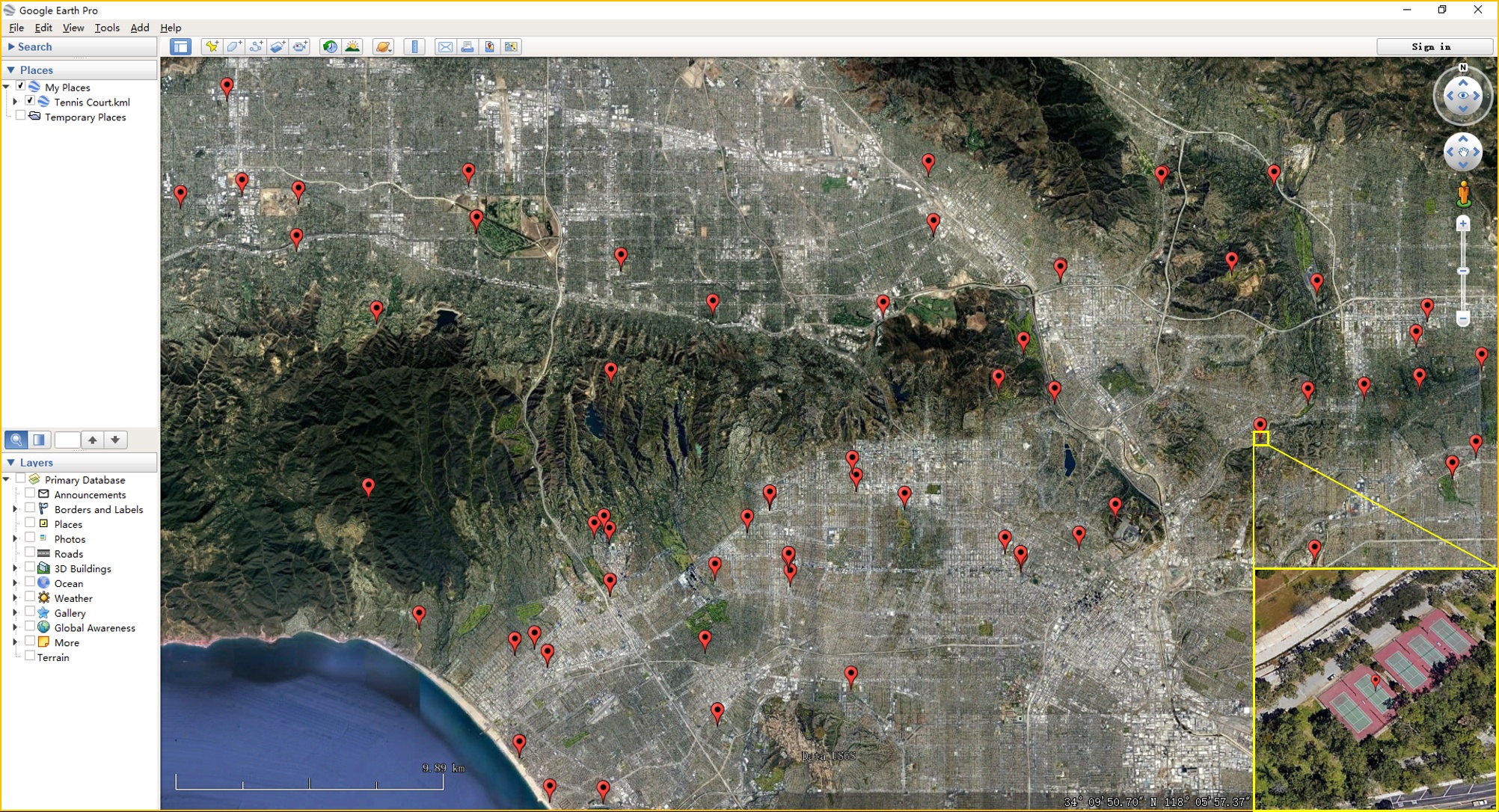
Task: Show historical imagery clock icon
Action: tap(330, 46)
